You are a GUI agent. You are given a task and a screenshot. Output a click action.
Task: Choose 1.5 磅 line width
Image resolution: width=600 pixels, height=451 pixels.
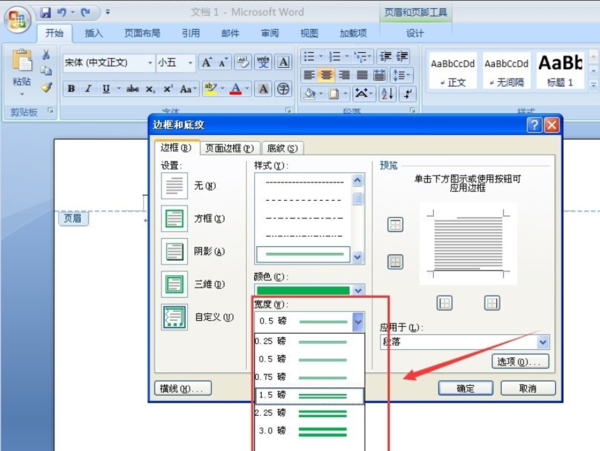coord(309,395)
